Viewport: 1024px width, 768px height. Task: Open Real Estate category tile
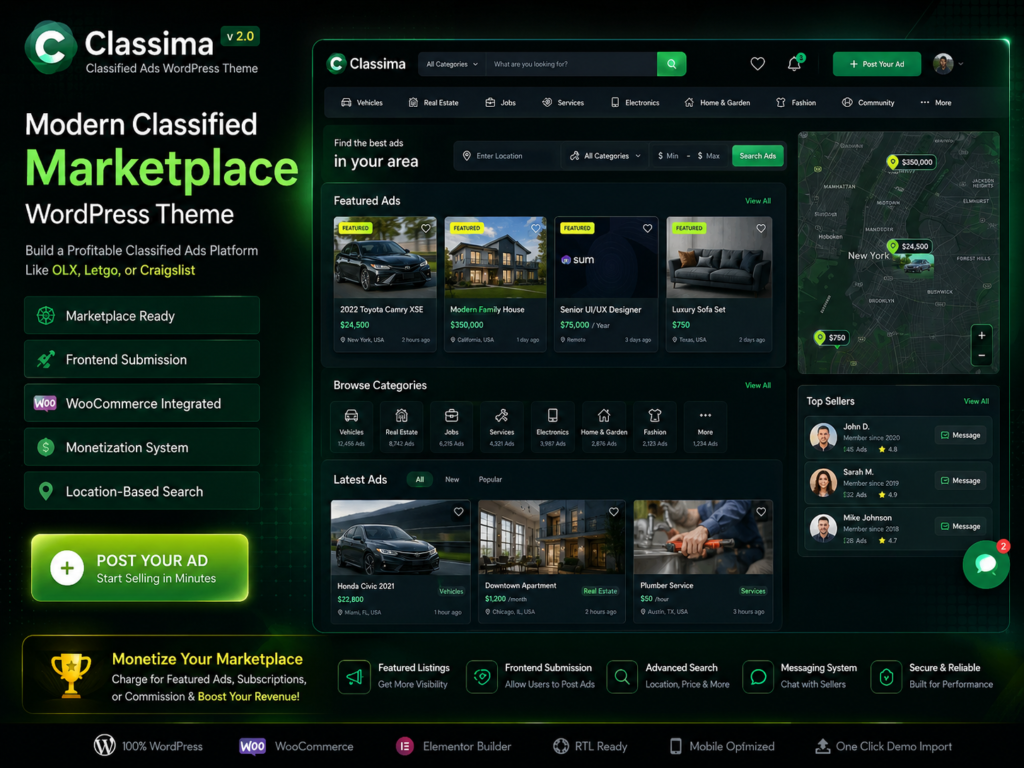(402, 426)
